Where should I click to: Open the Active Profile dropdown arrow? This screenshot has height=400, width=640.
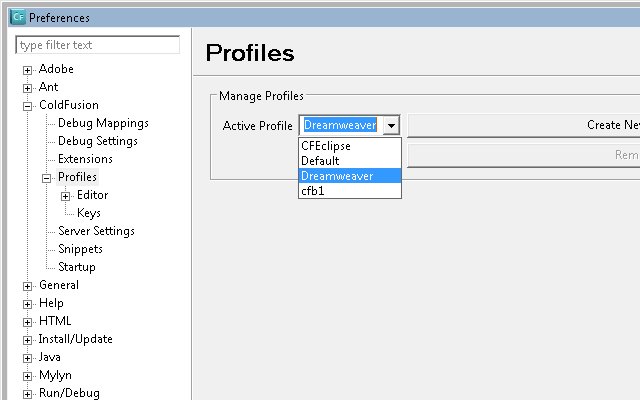pyautogui.click(x=391, y=125)
